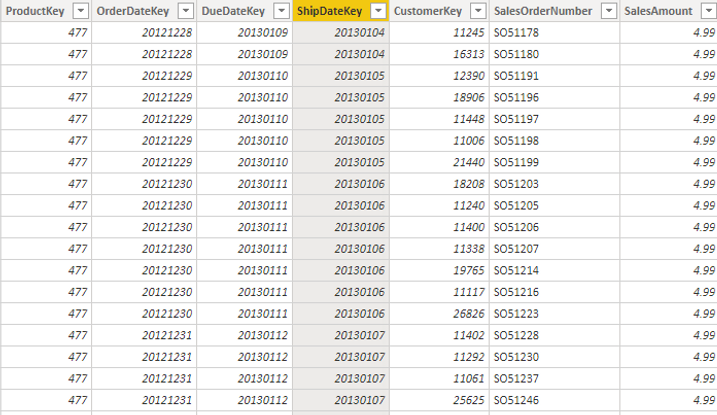Click customer key cell 11240
Image resolution: width=717 pixels, height=415 pixels.
point(439,206)
